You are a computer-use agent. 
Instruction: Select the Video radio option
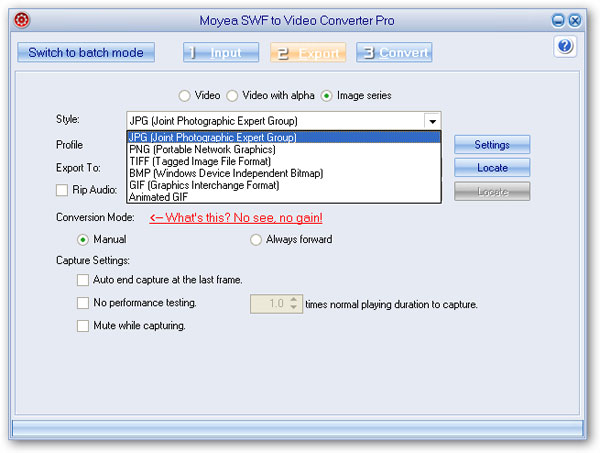pos(184,96)
